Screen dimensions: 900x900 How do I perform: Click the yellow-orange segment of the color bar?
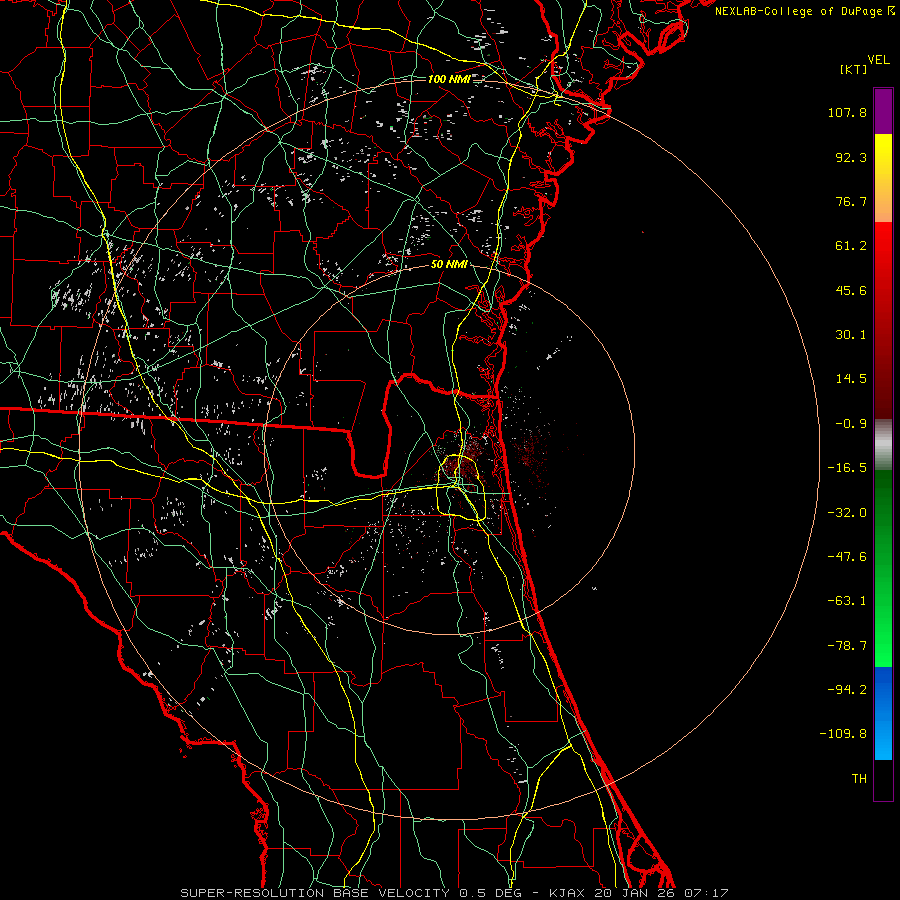pos(883,178)
